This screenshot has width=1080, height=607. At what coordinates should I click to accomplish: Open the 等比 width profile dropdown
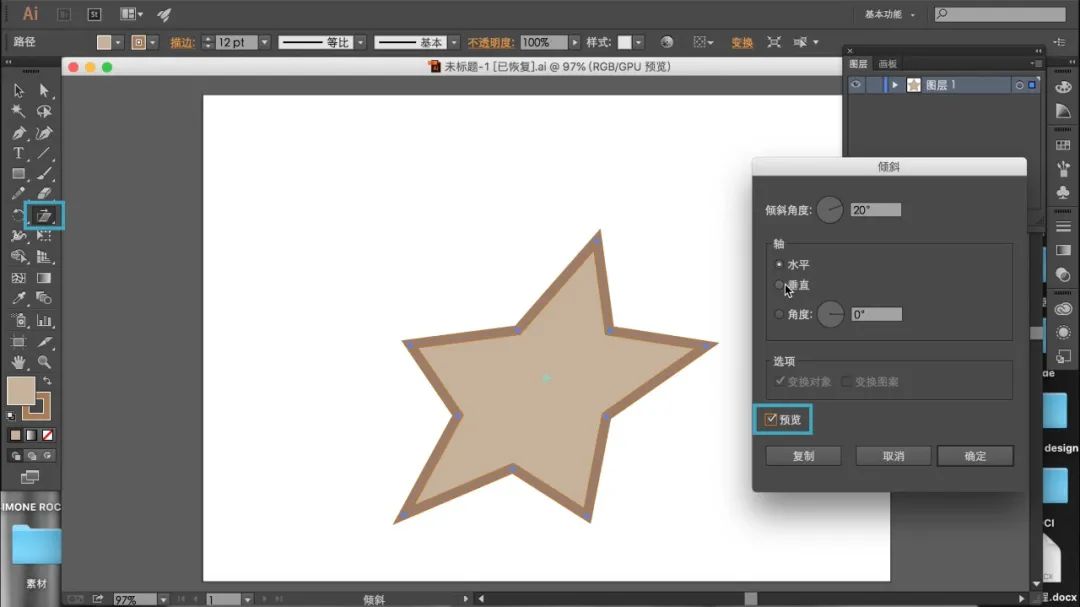coord(361,43)
